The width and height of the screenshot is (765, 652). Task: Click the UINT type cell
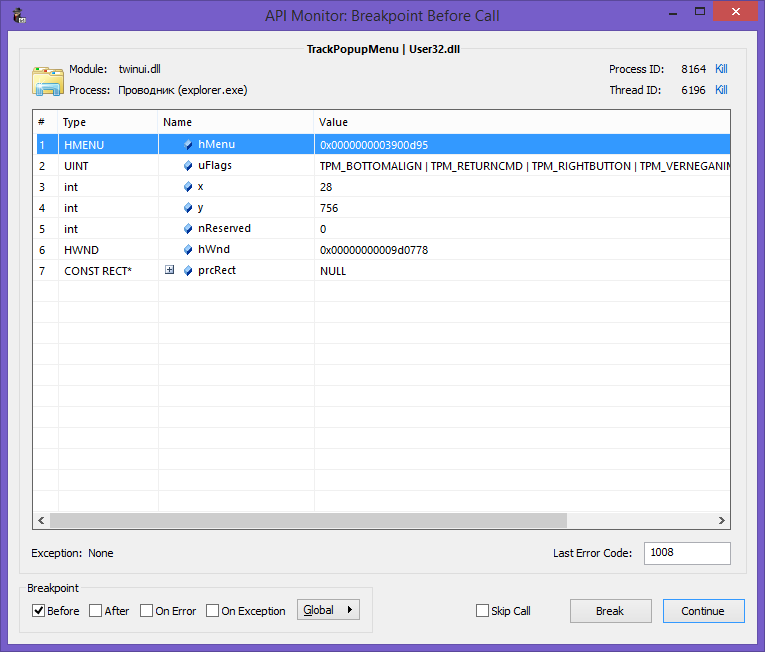tap(108, 166)
